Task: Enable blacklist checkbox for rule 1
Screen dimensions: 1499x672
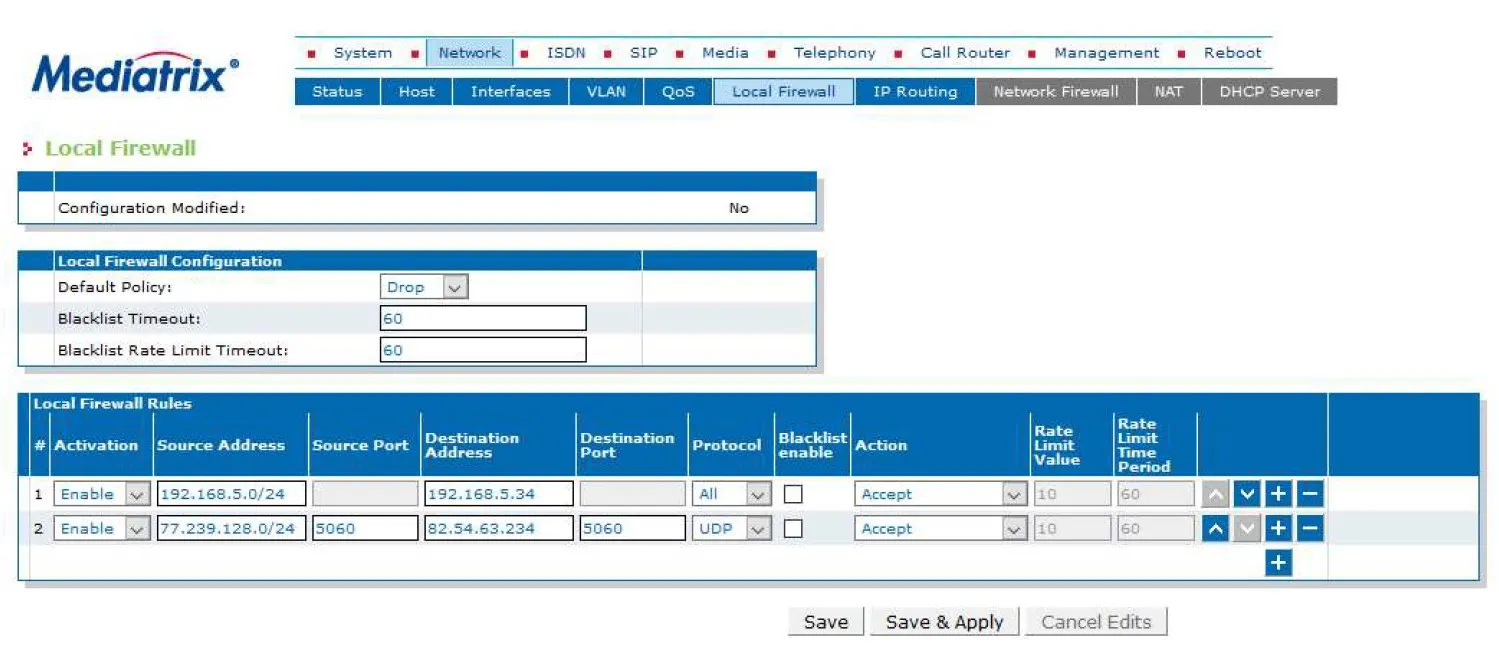Action: coord(793,494)
